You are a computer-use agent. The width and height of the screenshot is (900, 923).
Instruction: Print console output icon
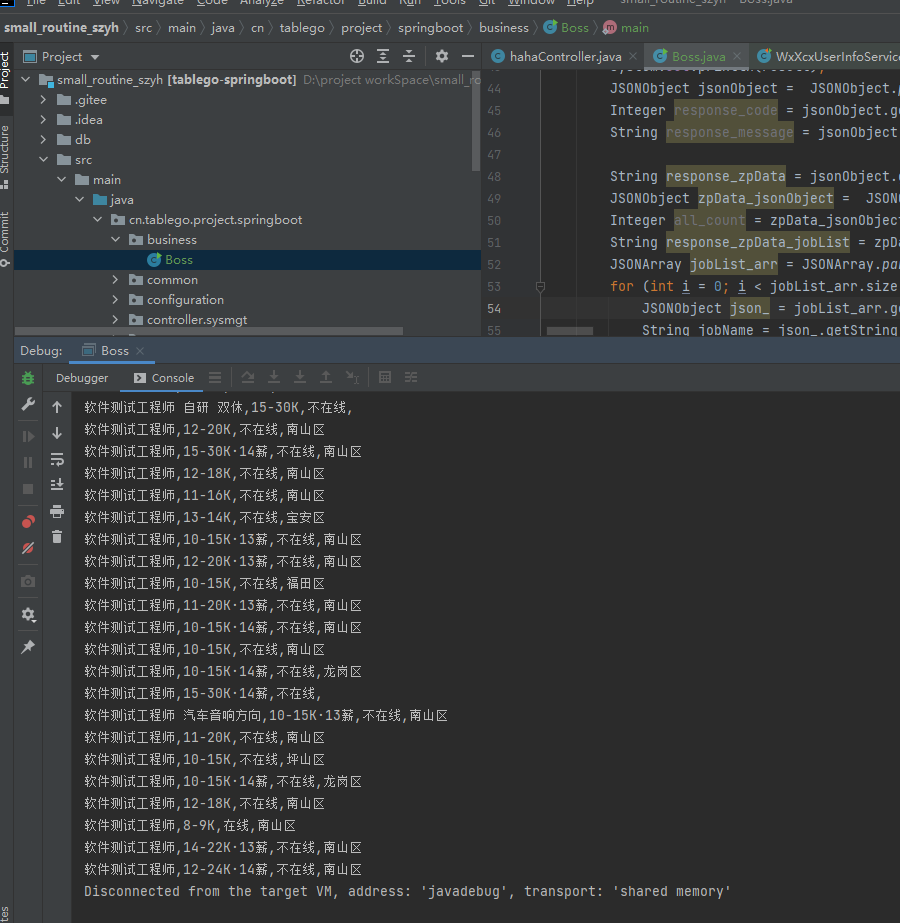(x=57, y=511)
